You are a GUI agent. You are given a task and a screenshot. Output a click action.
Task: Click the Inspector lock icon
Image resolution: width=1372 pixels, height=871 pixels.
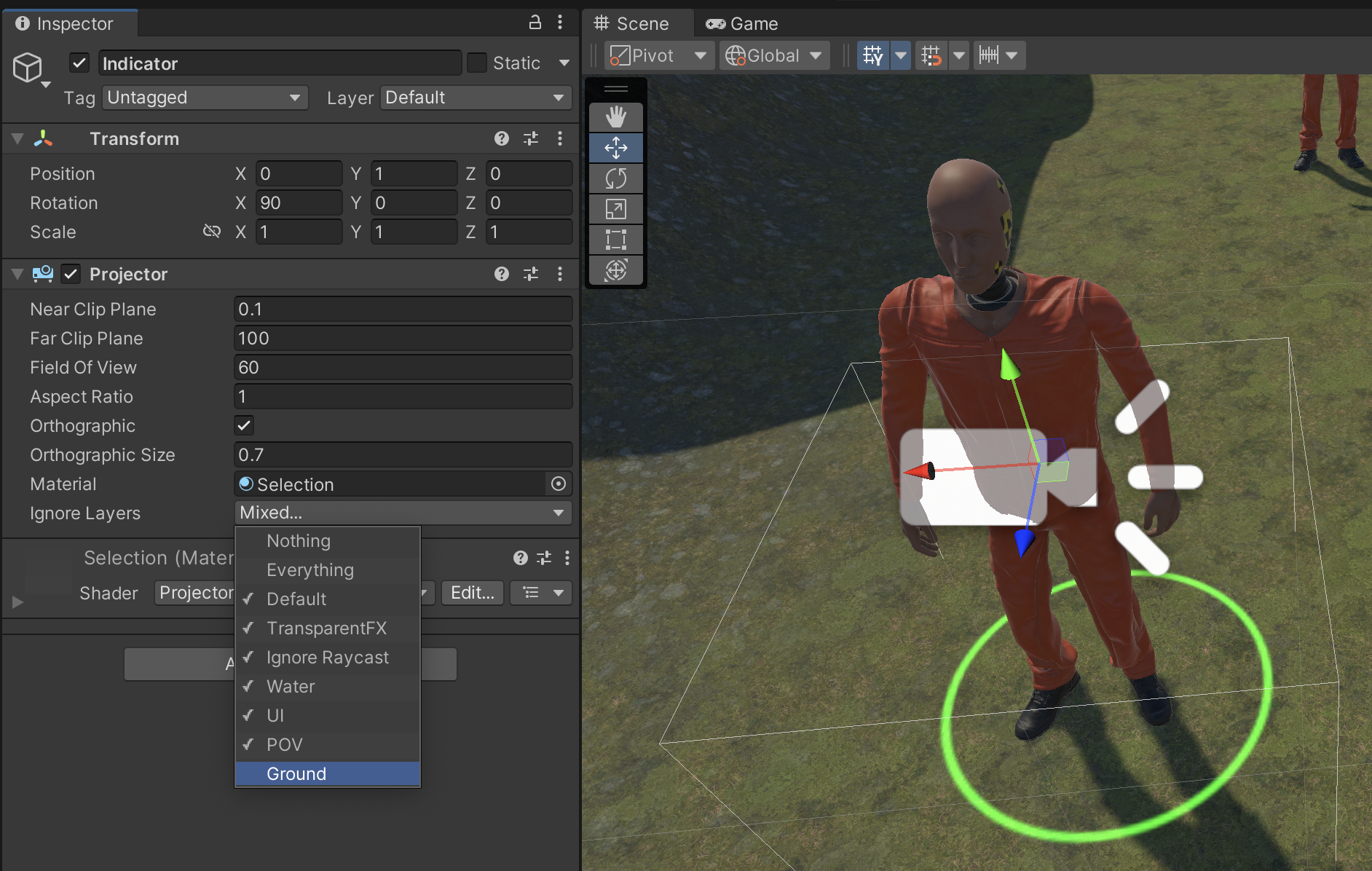[x=535, y=23]
